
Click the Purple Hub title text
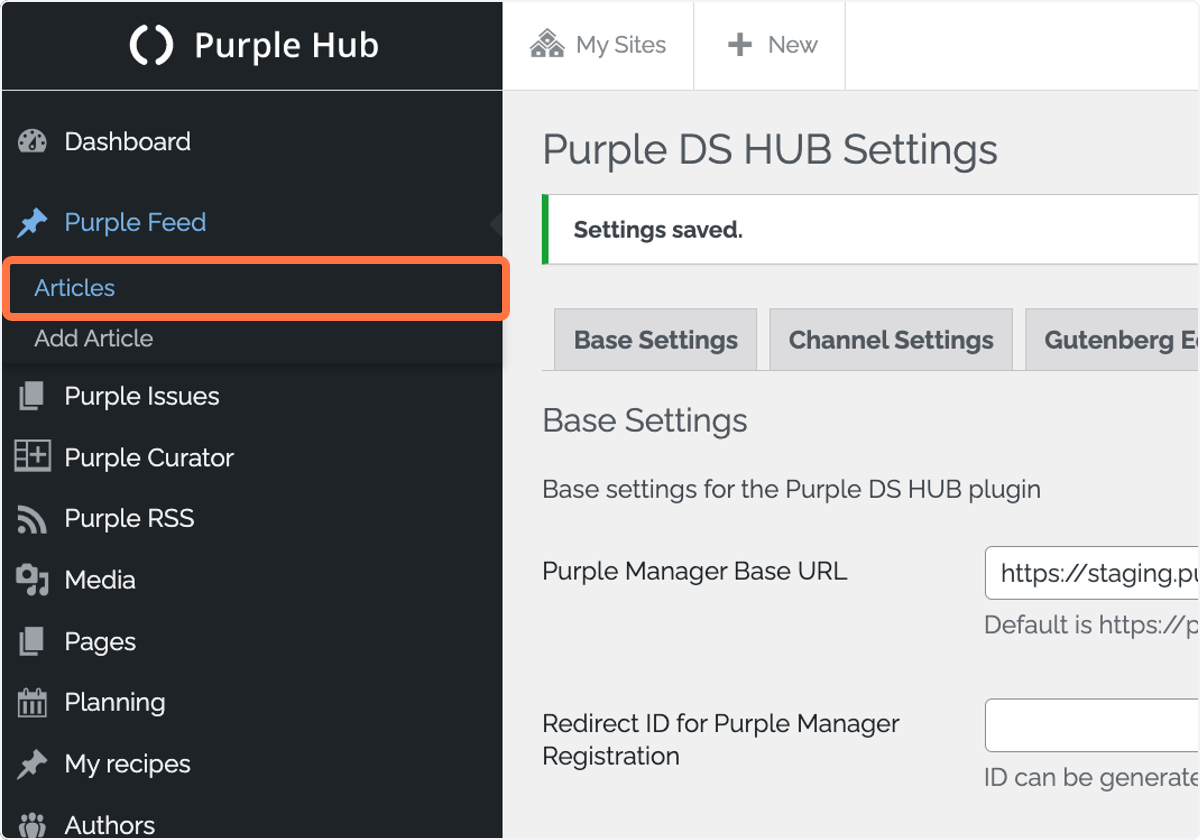click(286, 46)
